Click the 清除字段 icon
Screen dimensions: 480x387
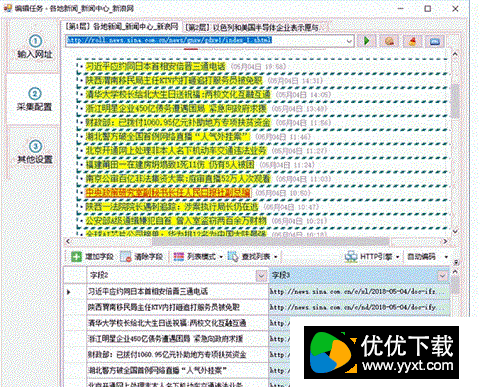[126, 256]
